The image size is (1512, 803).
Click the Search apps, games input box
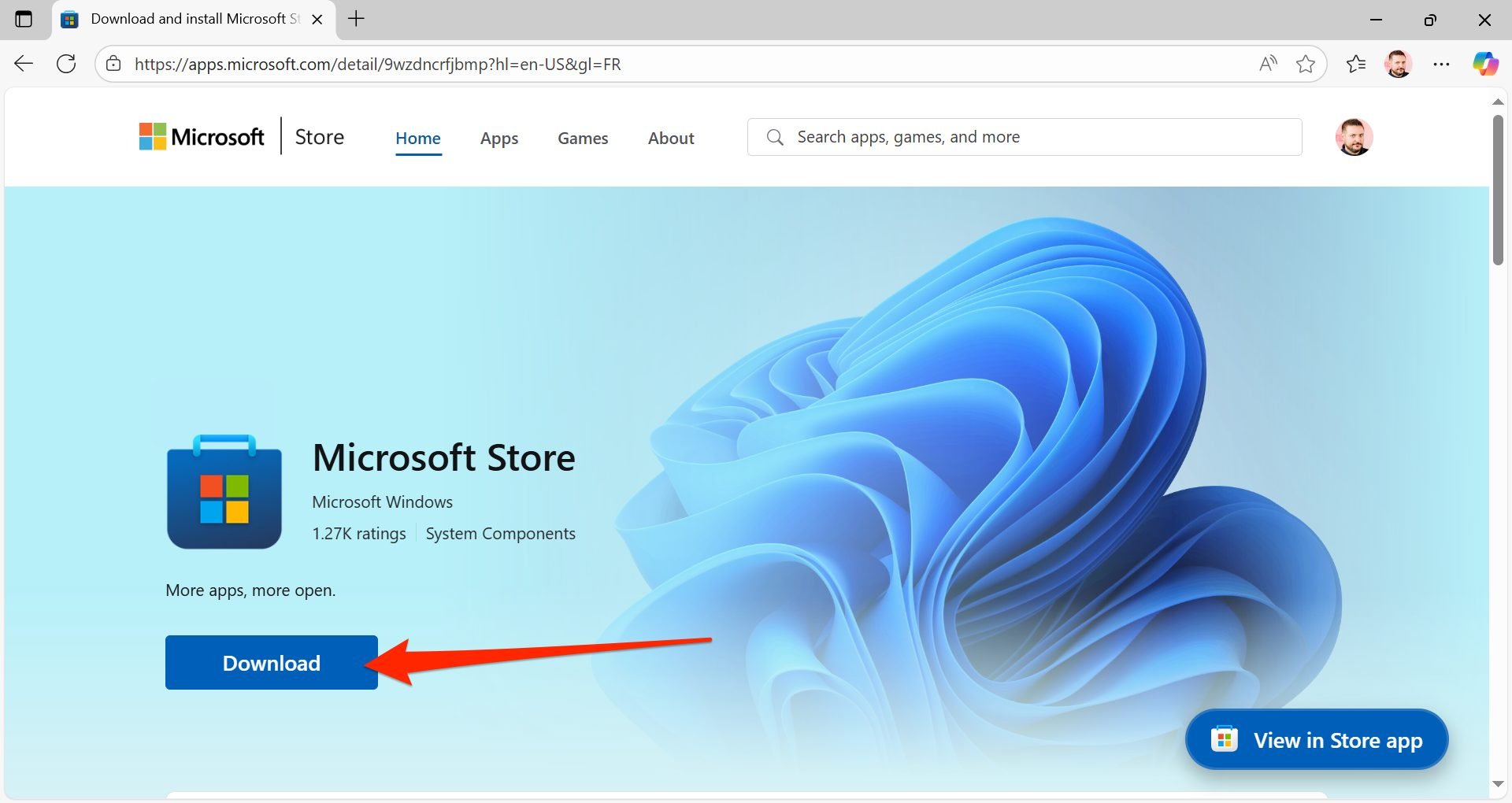point(1024,137)
